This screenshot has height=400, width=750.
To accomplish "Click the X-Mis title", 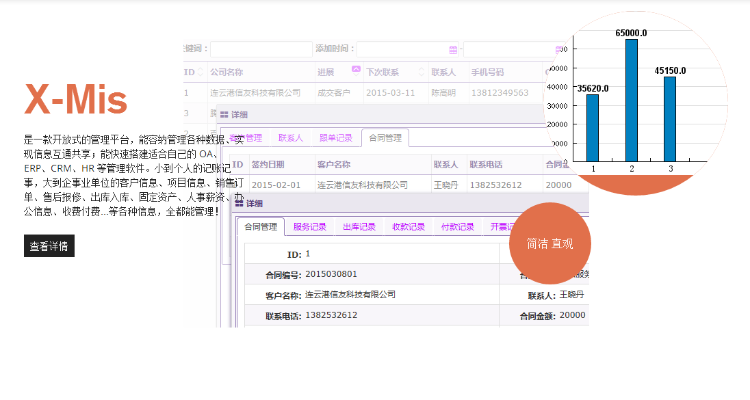I will (x=76, y=100).
